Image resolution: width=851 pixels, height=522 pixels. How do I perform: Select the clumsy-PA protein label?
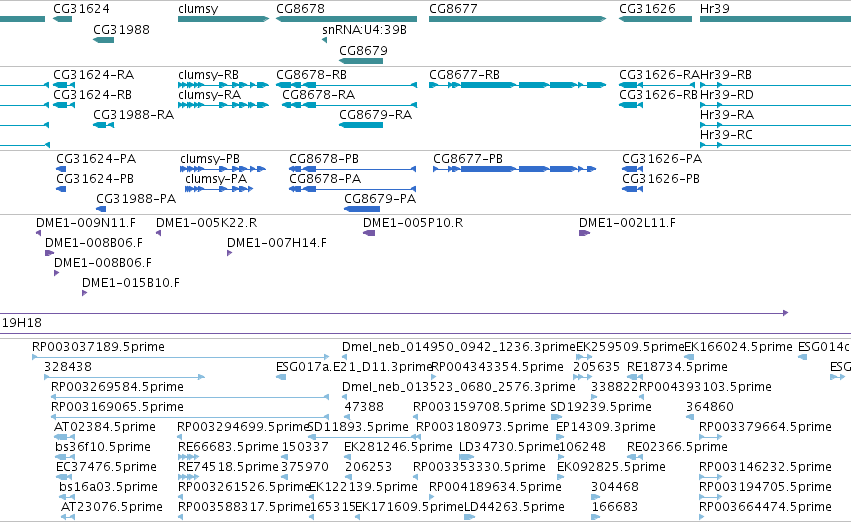[216, 179]
